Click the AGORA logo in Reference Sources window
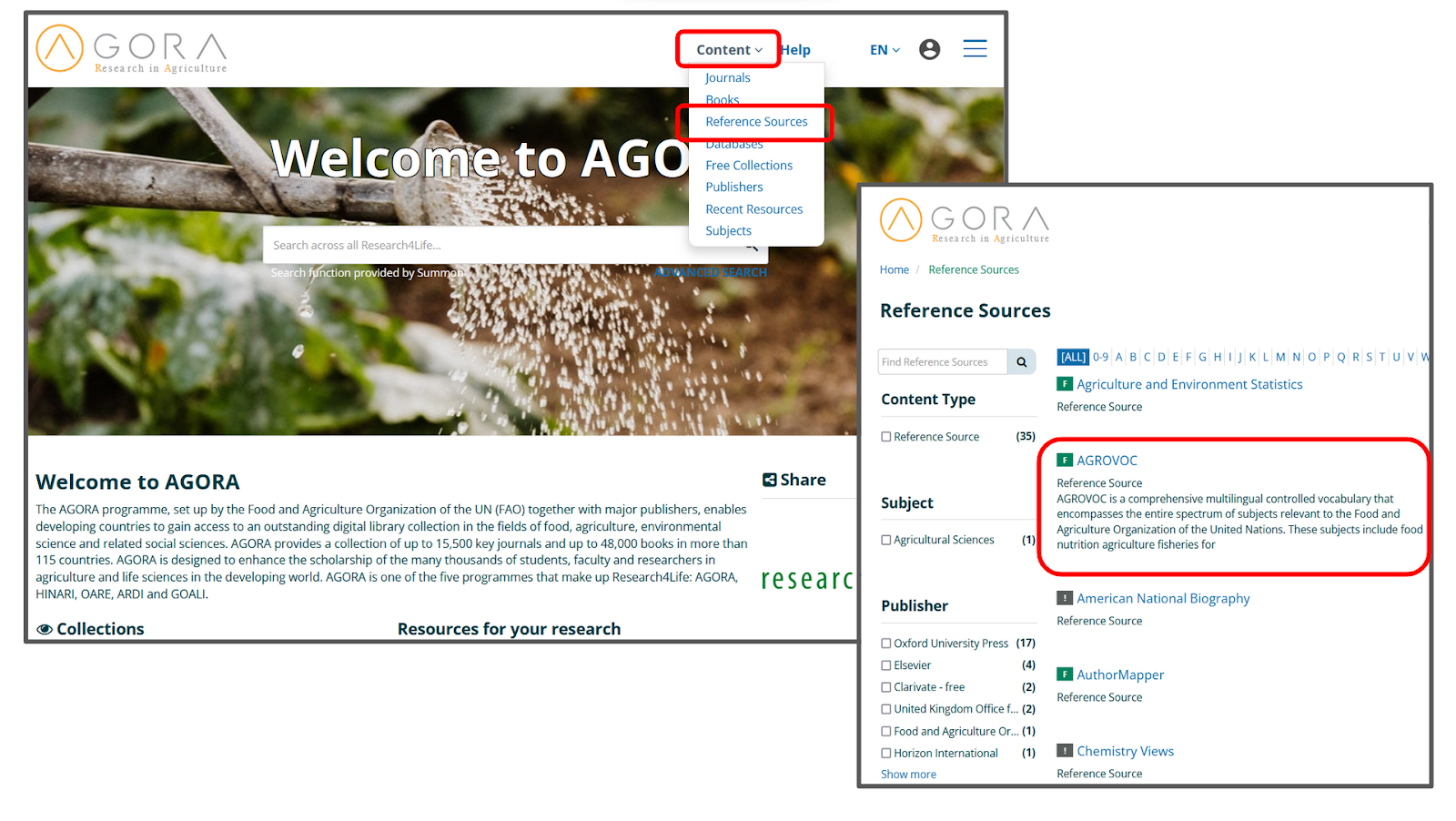Viewport: 1456px width, 821px height. tap(965, 221)
